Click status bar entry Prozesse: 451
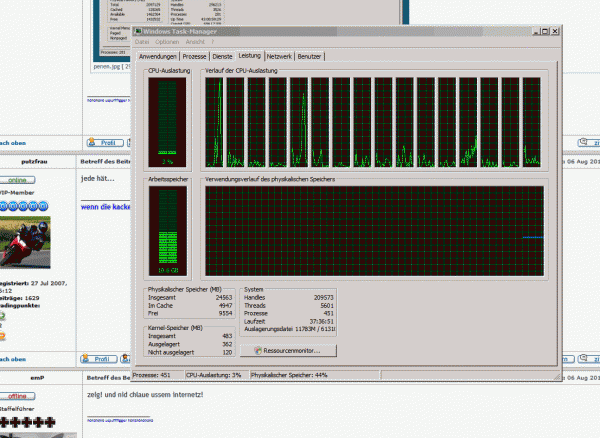 point(158,375)
